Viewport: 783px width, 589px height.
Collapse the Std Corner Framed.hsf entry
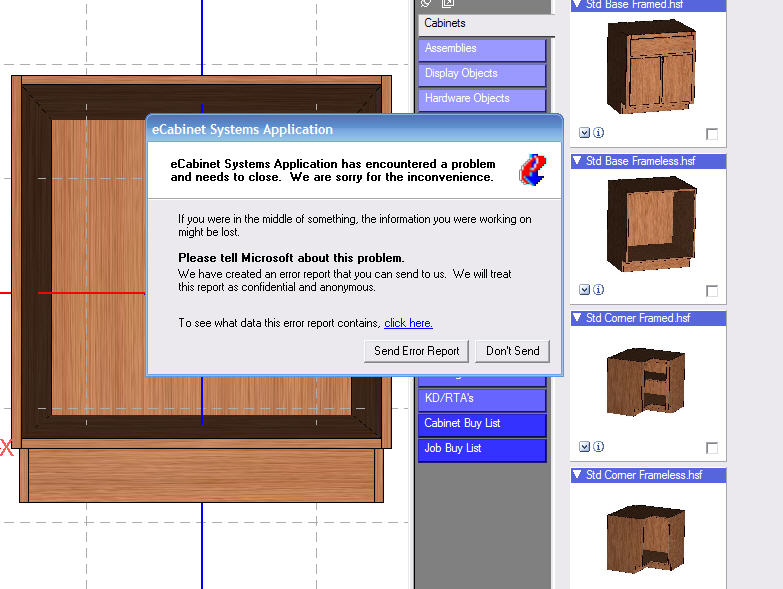coord(577,317)
